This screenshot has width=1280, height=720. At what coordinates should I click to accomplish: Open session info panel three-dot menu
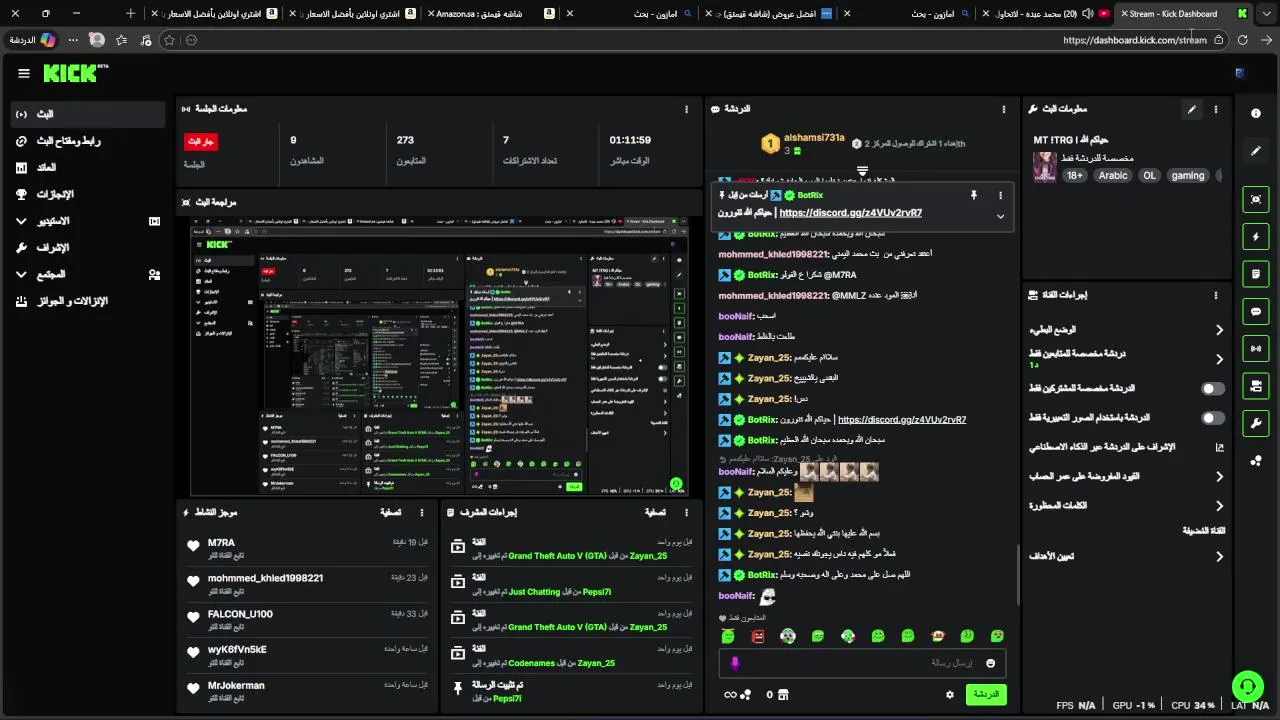pyautogui.click(x=686, y=109)
